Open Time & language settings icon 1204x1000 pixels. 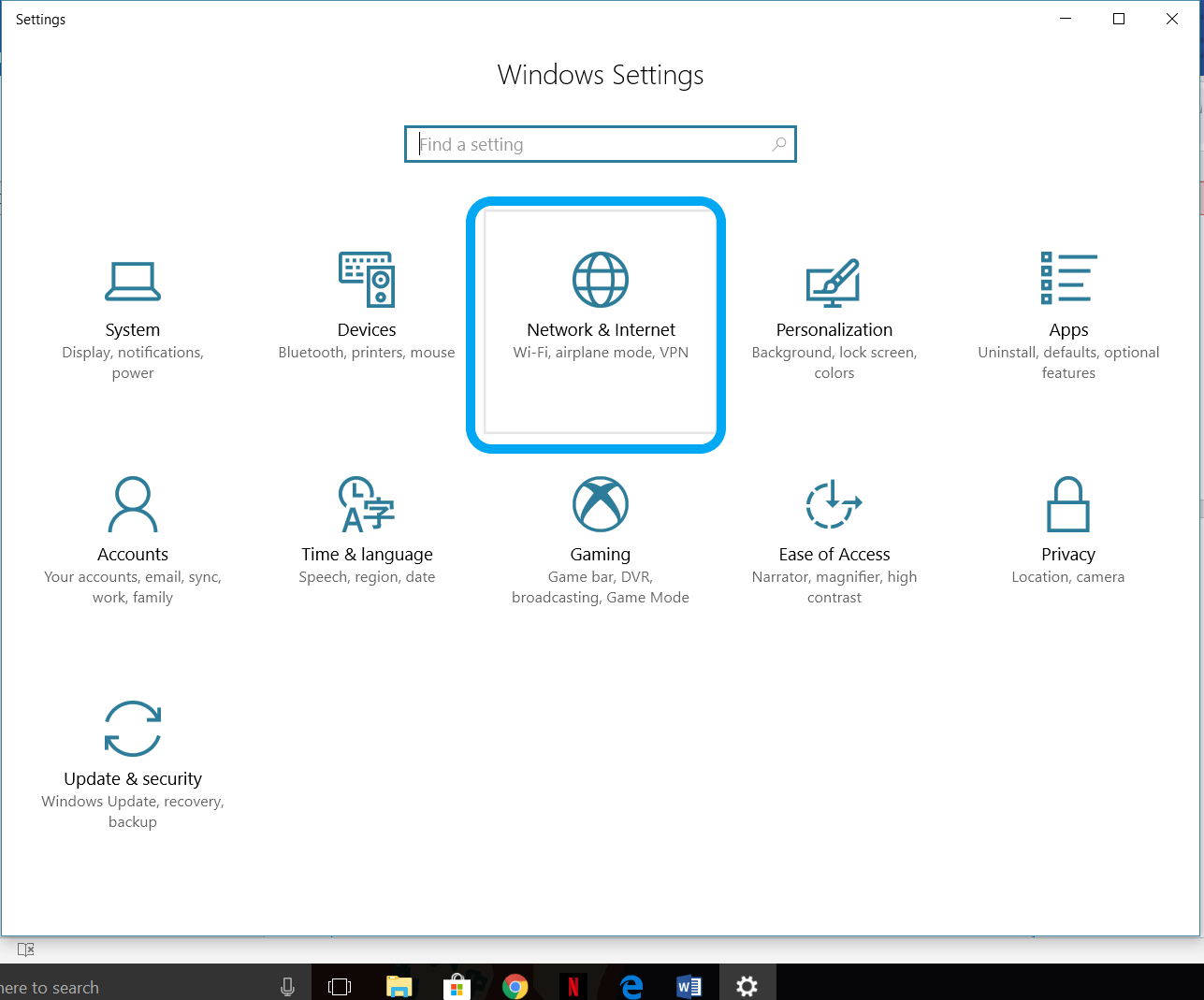[367, 504]
